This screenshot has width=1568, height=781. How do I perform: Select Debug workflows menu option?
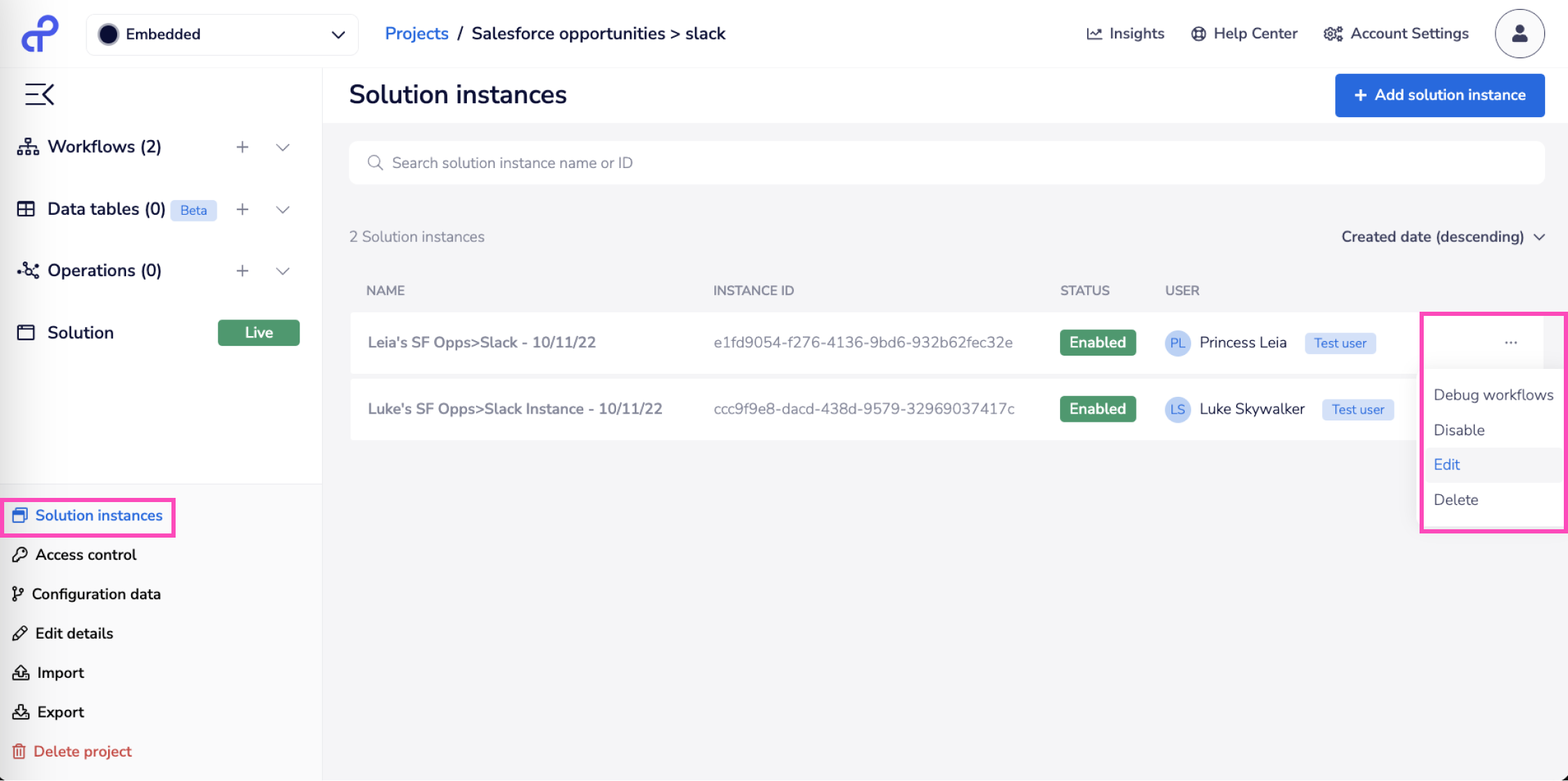tap(1493, 395)
